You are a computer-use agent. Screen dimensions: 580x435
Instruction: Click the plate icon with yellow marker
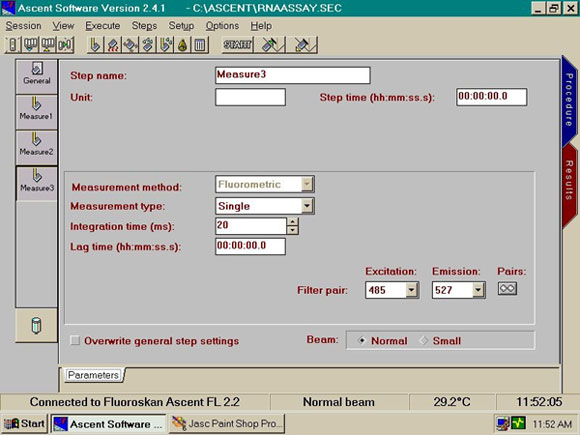click(x=302, y=45)
